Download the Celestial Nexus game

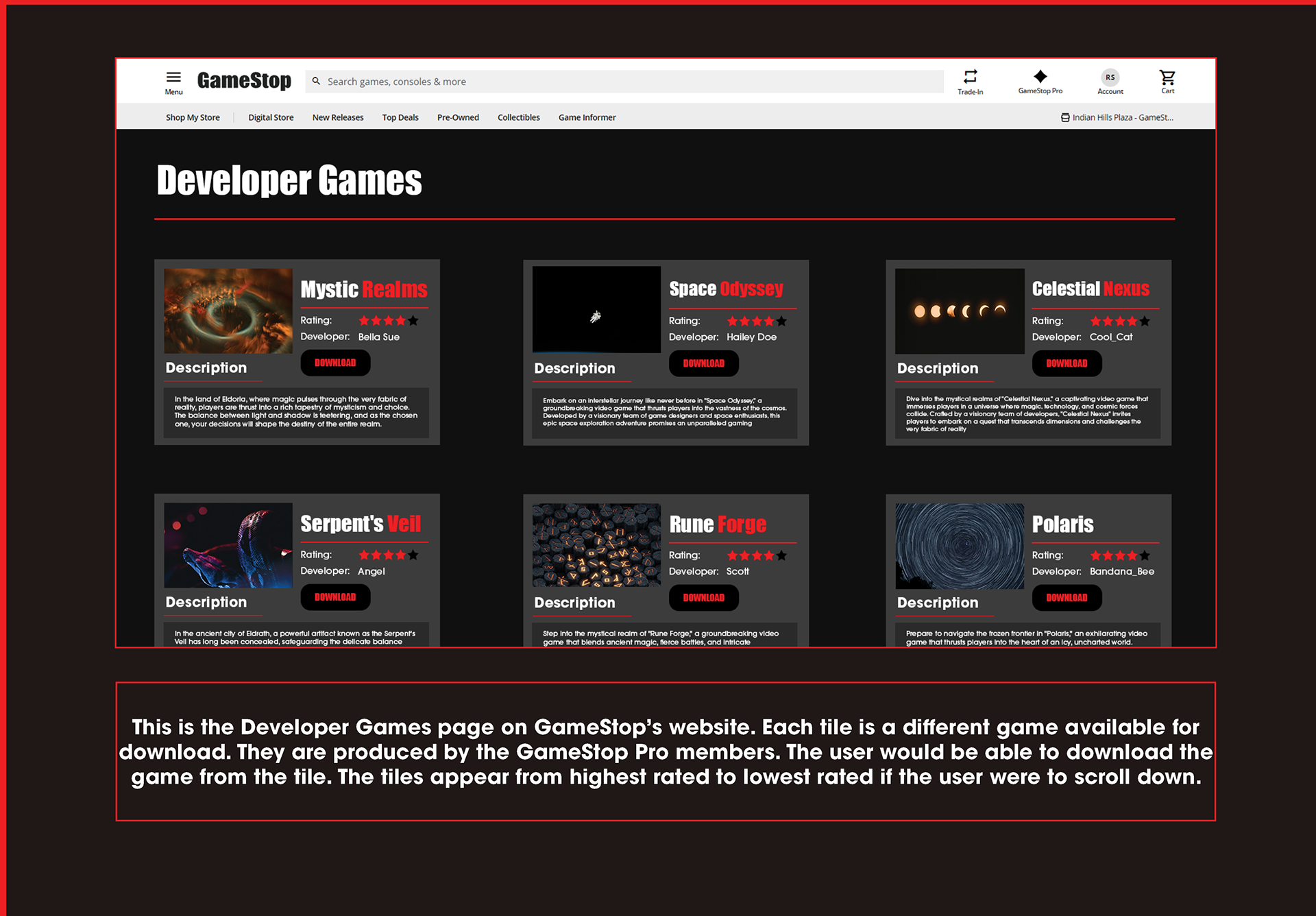[1067, 363]
